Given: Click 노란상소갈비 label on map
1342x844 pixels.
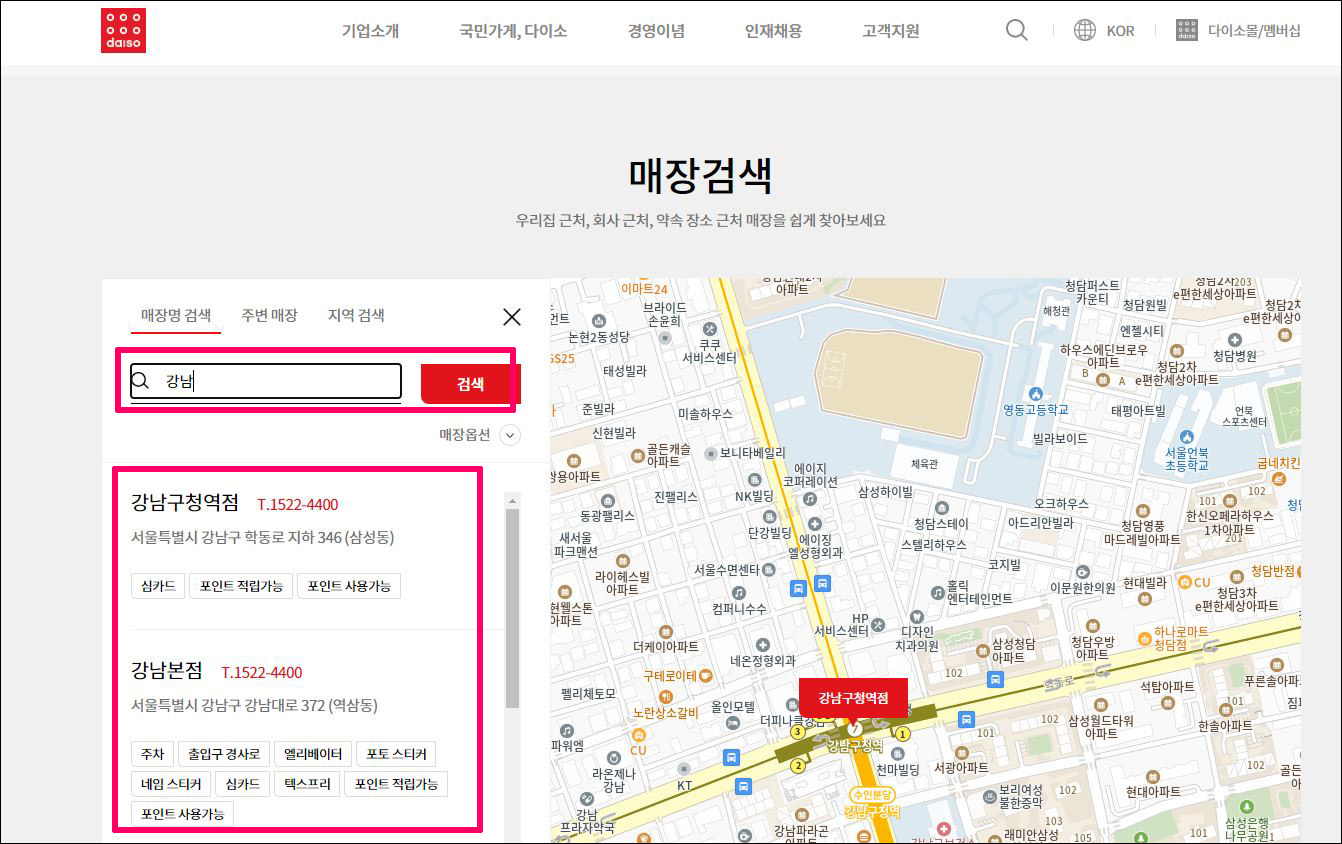Looking at the screenshot, I should [x=665, y=712].
